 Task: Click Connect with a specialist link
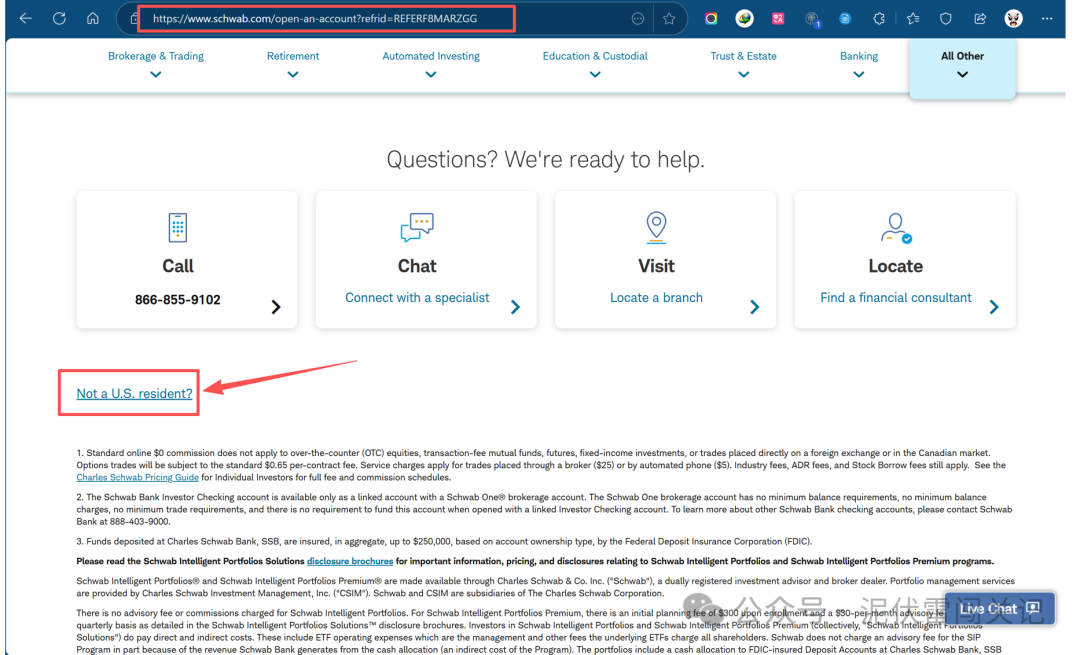(417, 298)
